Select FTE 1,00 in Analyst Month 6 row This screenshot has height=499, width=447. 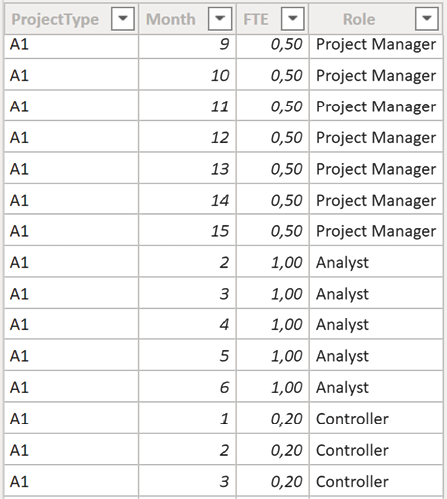pos(273,387)
